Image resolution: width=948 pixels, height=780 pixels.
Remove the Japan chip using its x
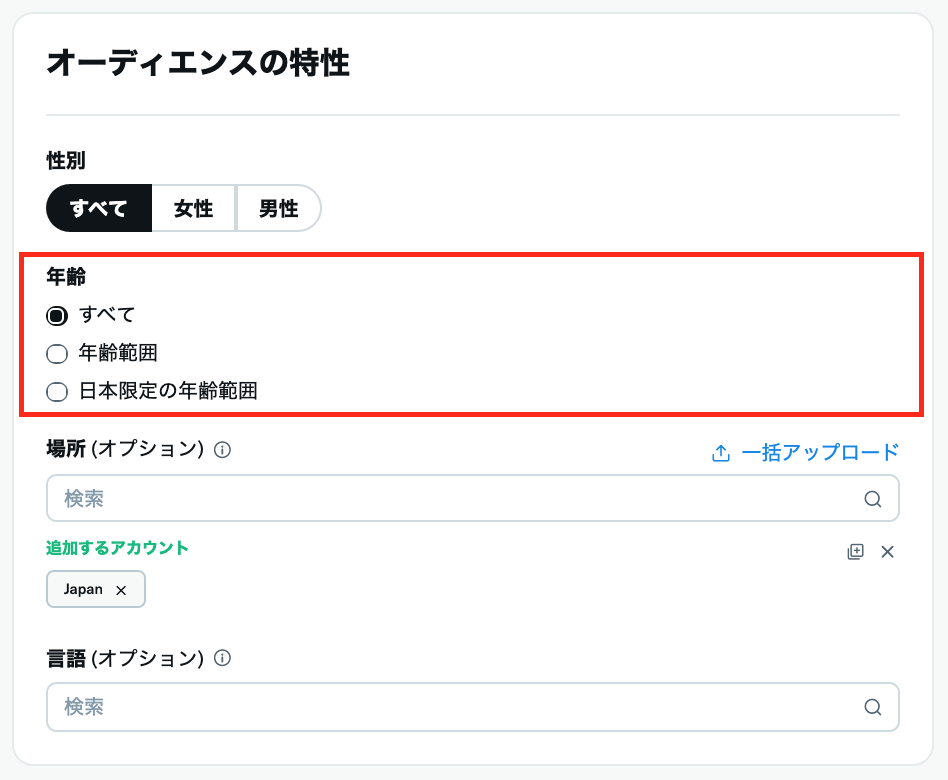point(121,590)
